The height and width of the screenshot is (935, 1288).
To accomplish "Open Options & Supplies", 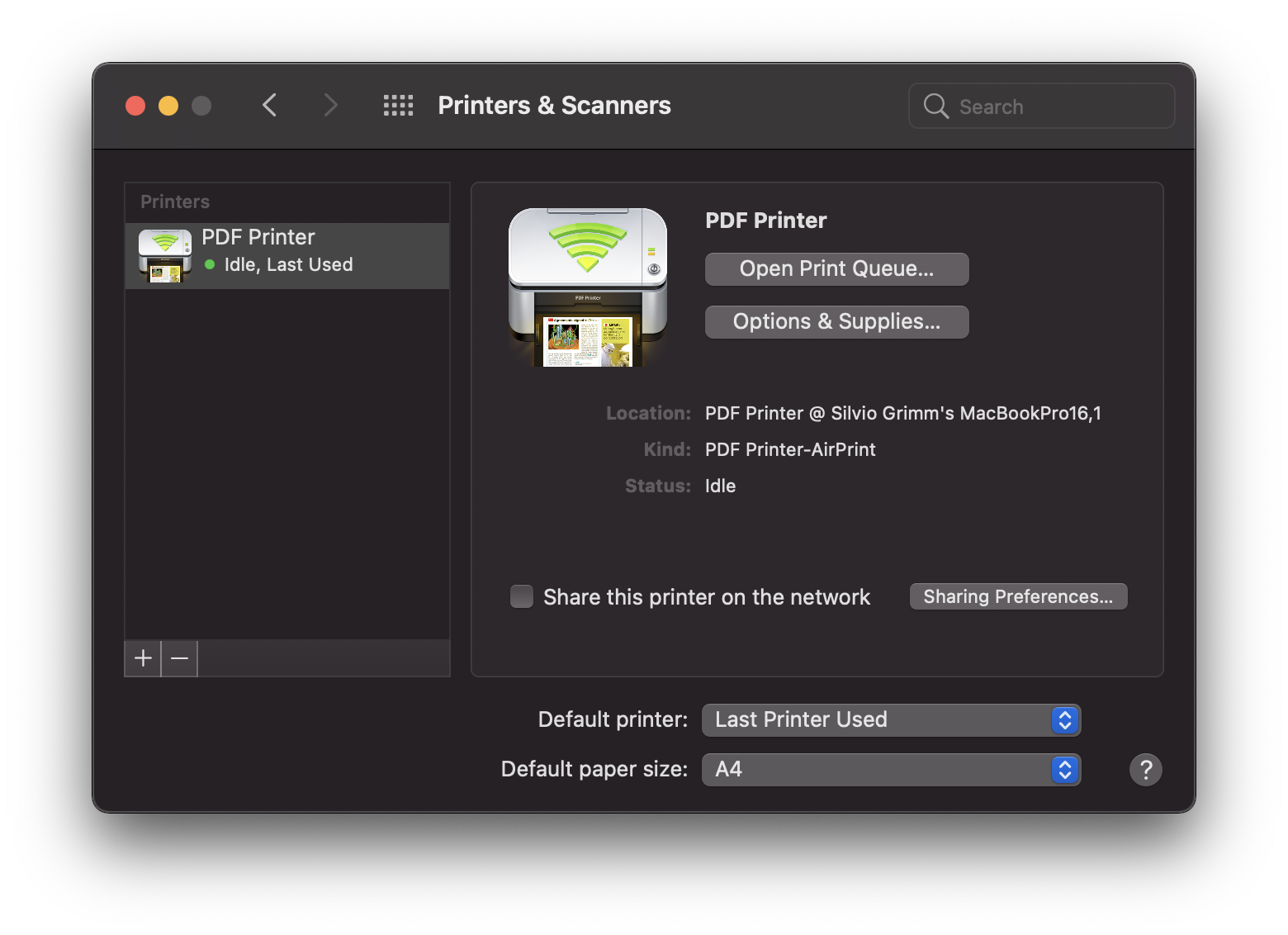I will [836, 322].
